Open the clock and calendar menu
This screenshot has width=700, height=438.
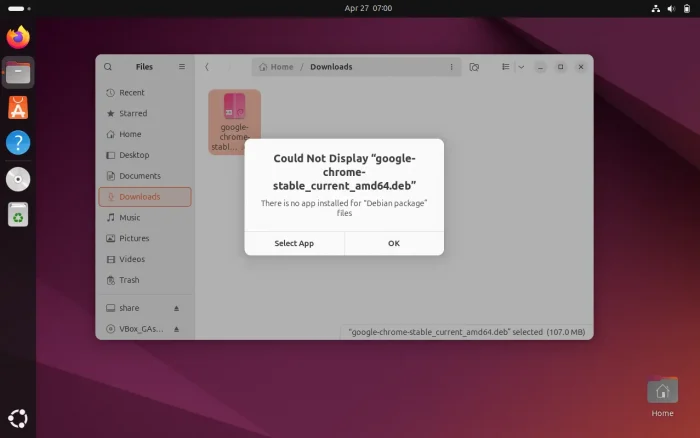(368, 8)
